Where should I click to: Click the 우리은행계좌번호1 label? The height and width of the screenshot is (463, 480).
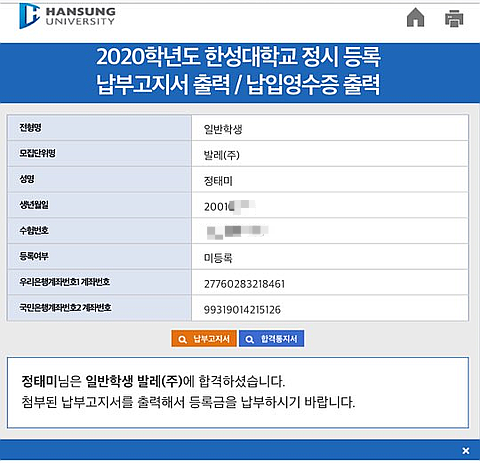65,282
